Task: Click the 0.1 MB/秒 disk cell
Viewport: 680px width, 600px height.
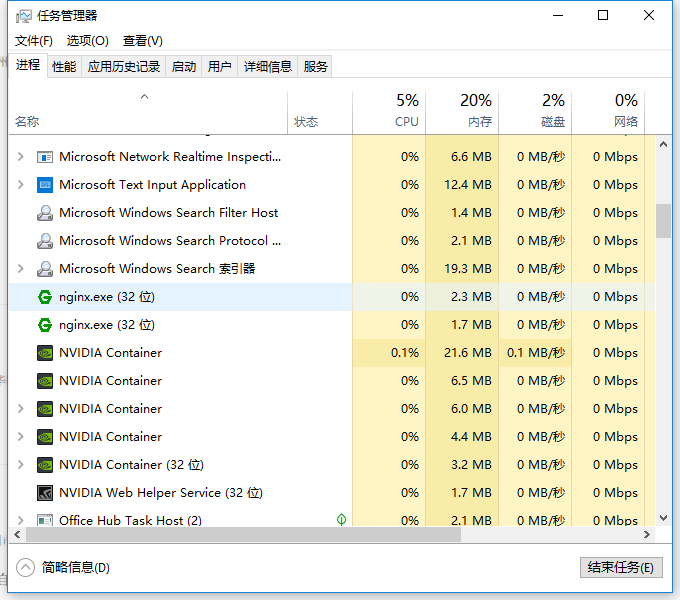Action: (535, 353)
